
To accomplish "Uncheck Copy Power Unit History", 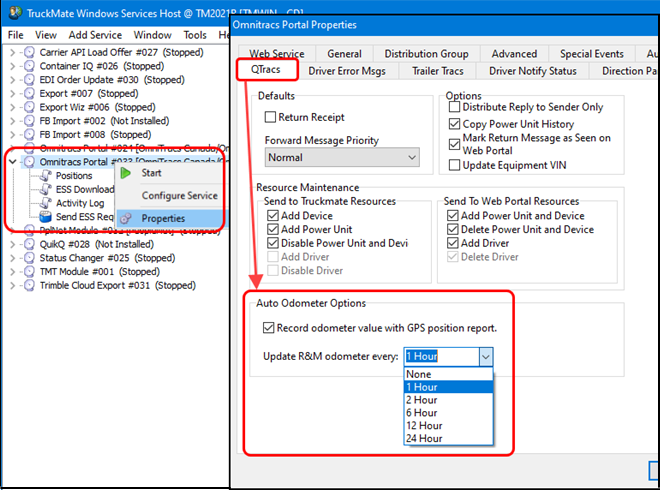I will pyautogui.click(x=454, y=124).
